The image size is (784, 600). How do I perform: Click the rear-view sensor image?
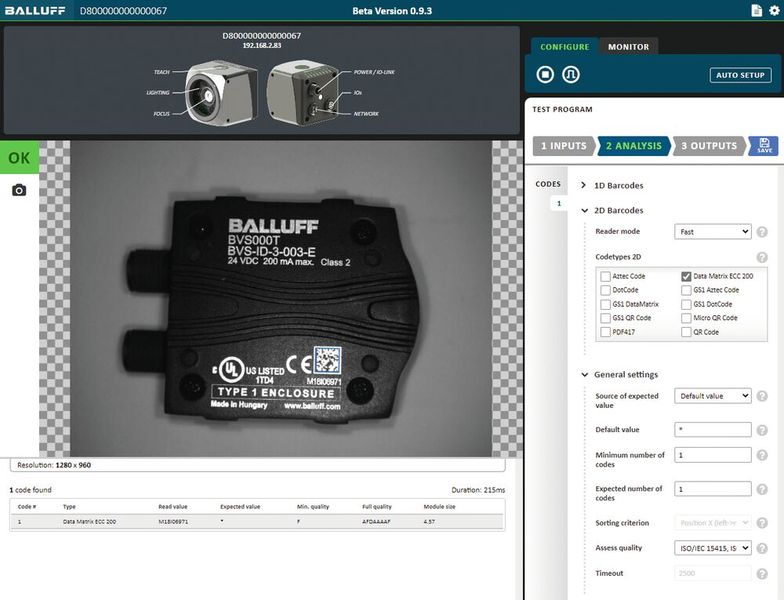click(302, 93)
